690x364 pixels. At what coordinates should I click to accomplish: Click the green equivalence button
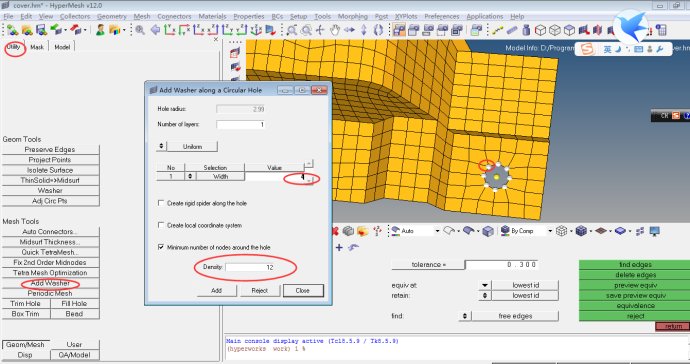(x=635, y=305)
